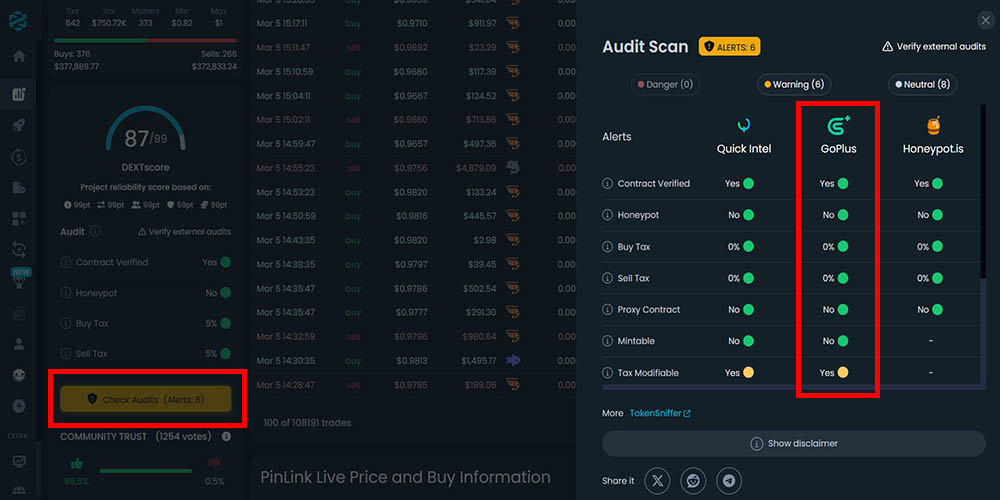Click info icon for Mintable row
This screenshot has width=1000, height=500.
pyautogui.click(x=607, y=341)
